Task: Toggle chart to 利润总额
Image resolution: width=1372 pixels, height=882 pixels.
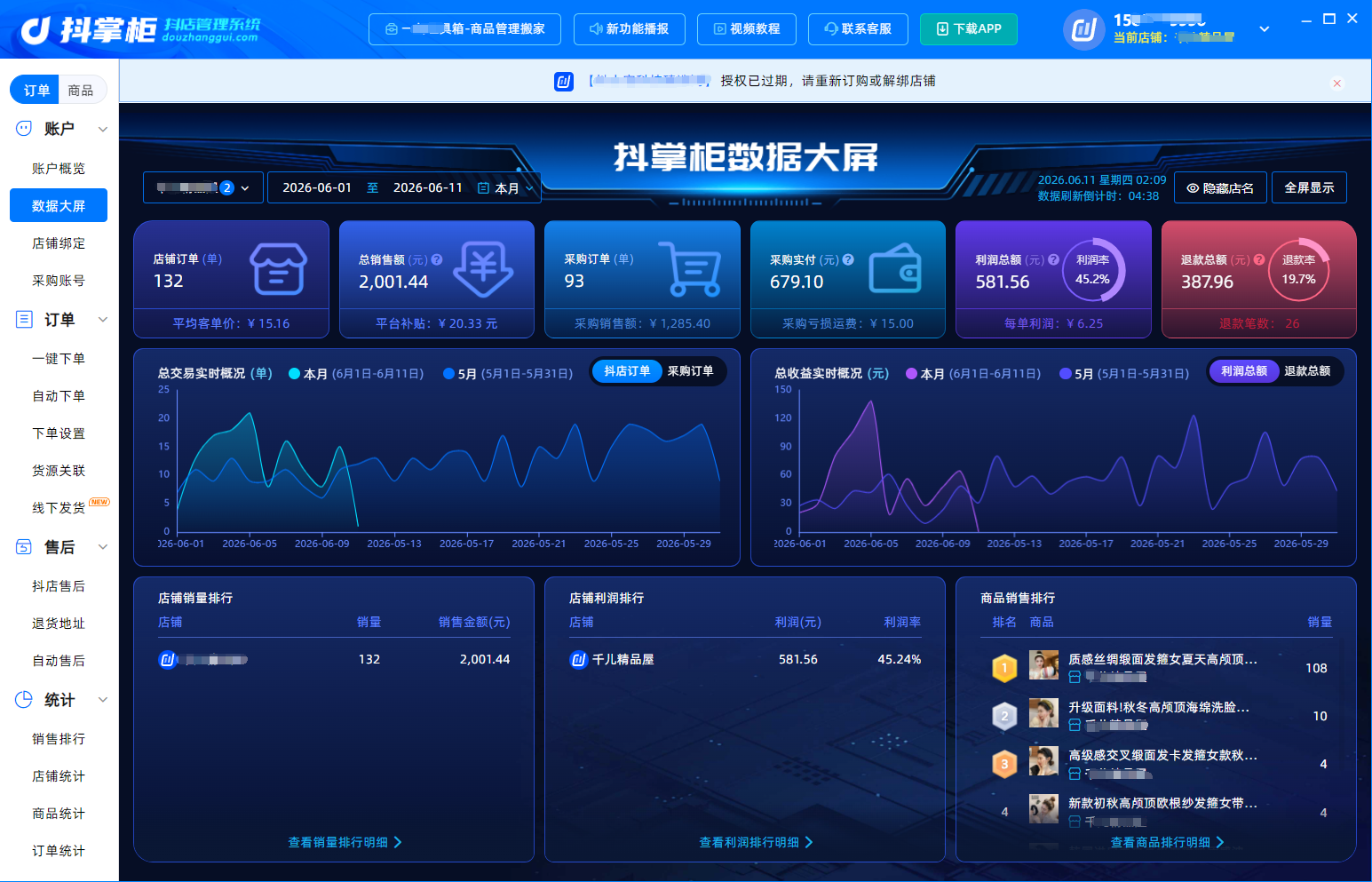Action: [x=1244, y=371]
